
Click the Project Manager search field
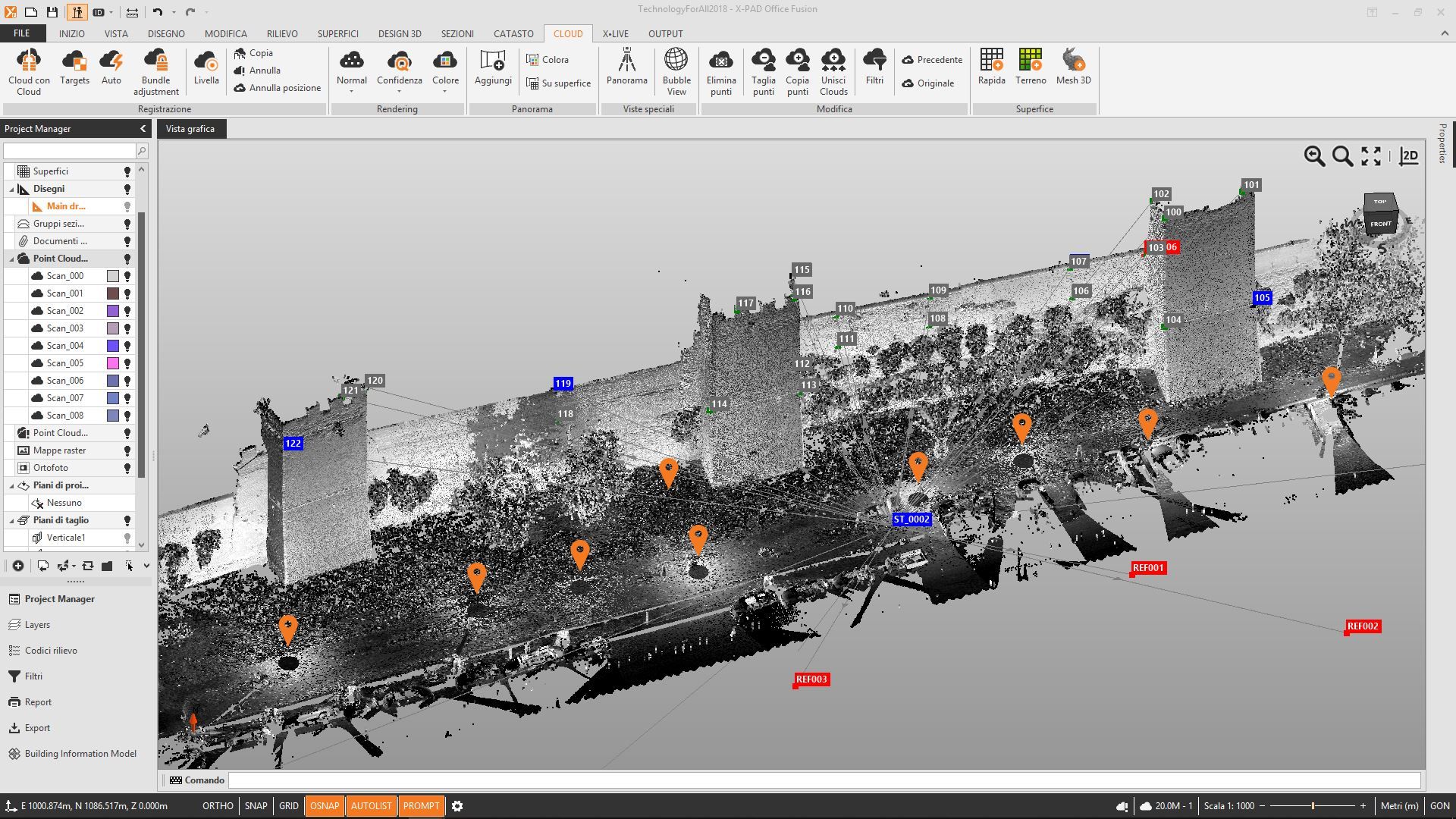(x=69, y=151)
